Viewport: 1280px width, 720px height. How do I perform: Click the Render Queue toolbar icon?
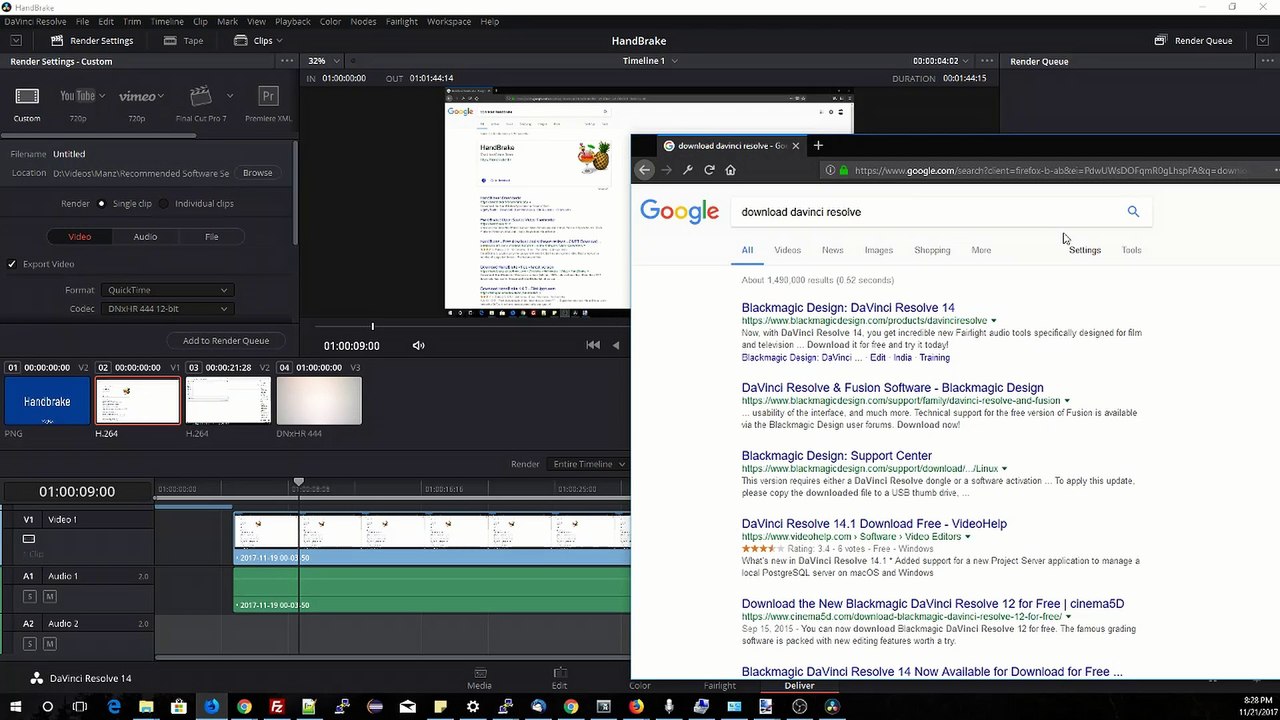coord(1160,41)
